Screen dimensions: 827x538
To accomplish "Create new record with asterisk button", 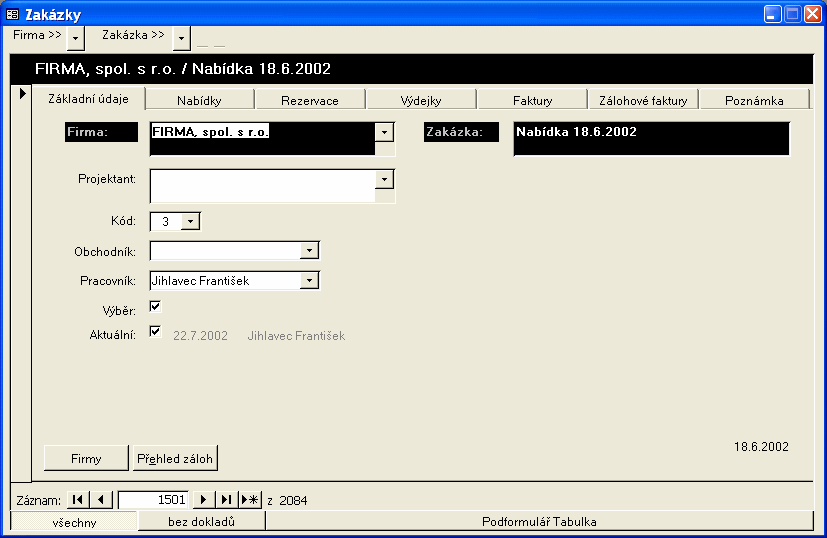I will pos(250,499).
